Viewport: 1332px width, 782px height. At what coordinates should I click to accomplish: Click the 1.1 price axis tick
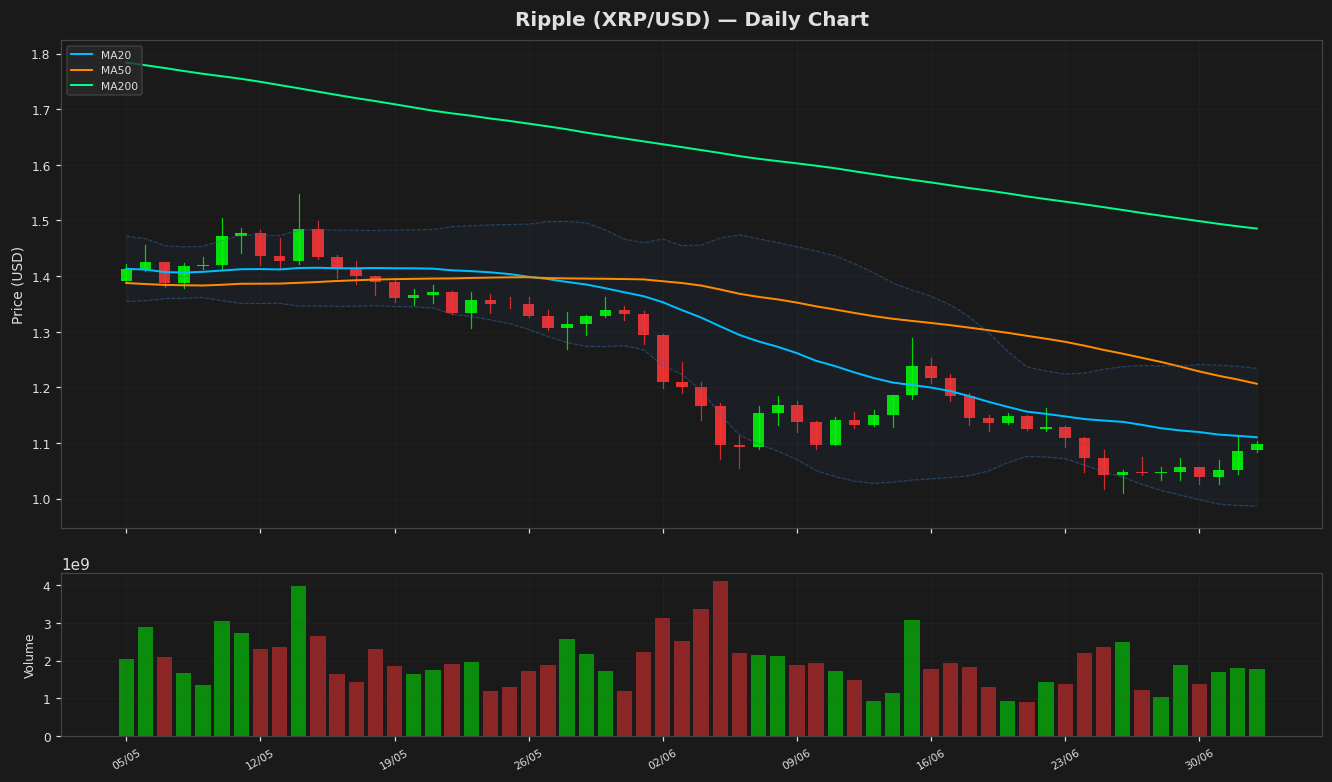pyautogui.click(x=40, y=444)
